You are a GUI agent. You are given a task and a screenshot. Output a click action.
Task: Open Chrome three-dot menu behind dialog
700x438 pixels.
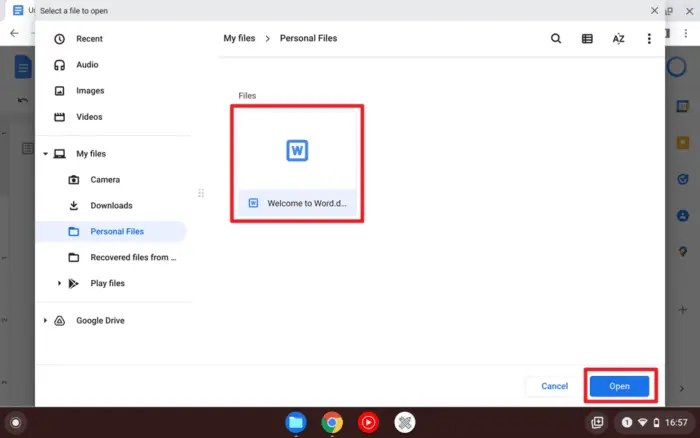686,33
